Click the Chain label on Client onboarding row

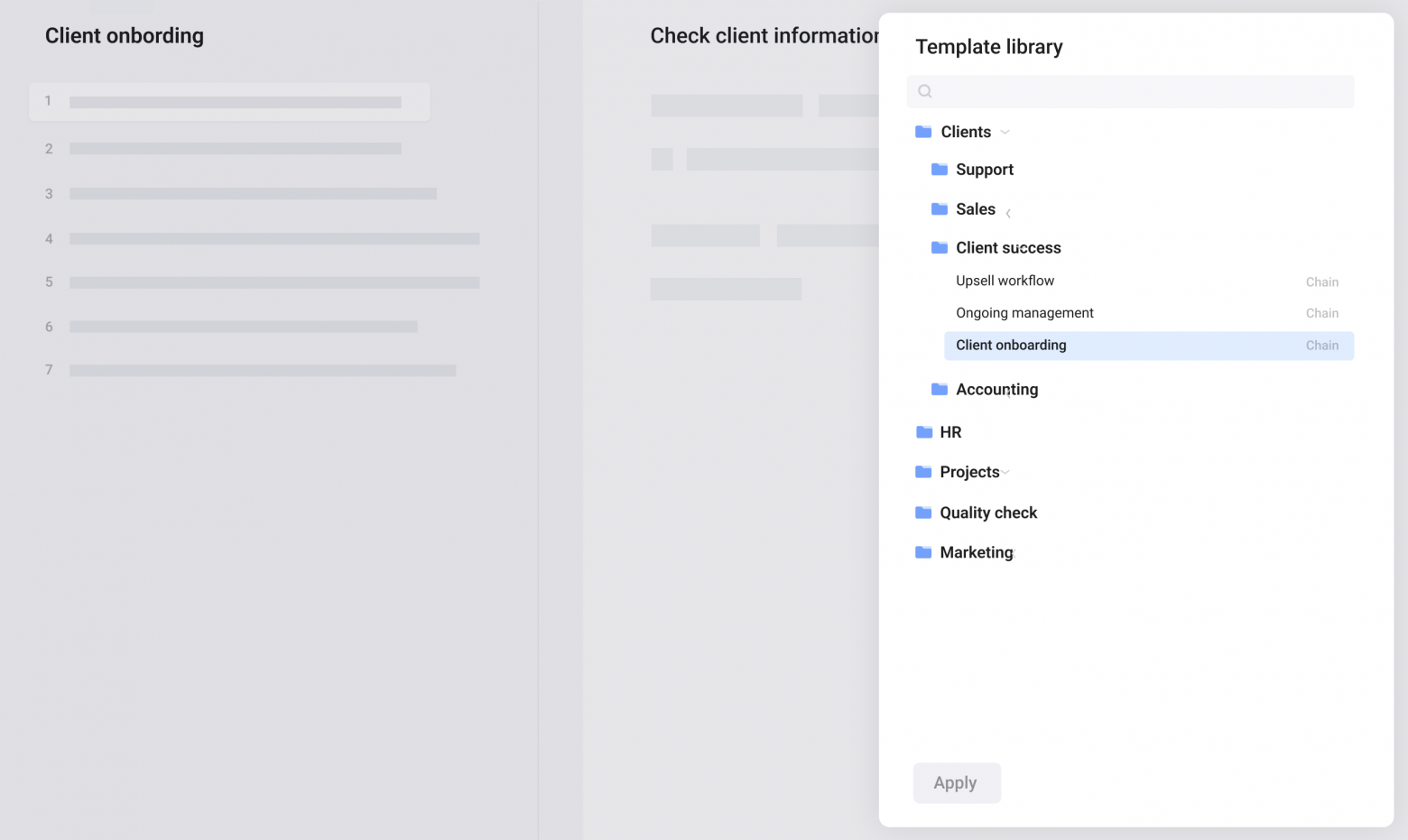coord(1322,346)
